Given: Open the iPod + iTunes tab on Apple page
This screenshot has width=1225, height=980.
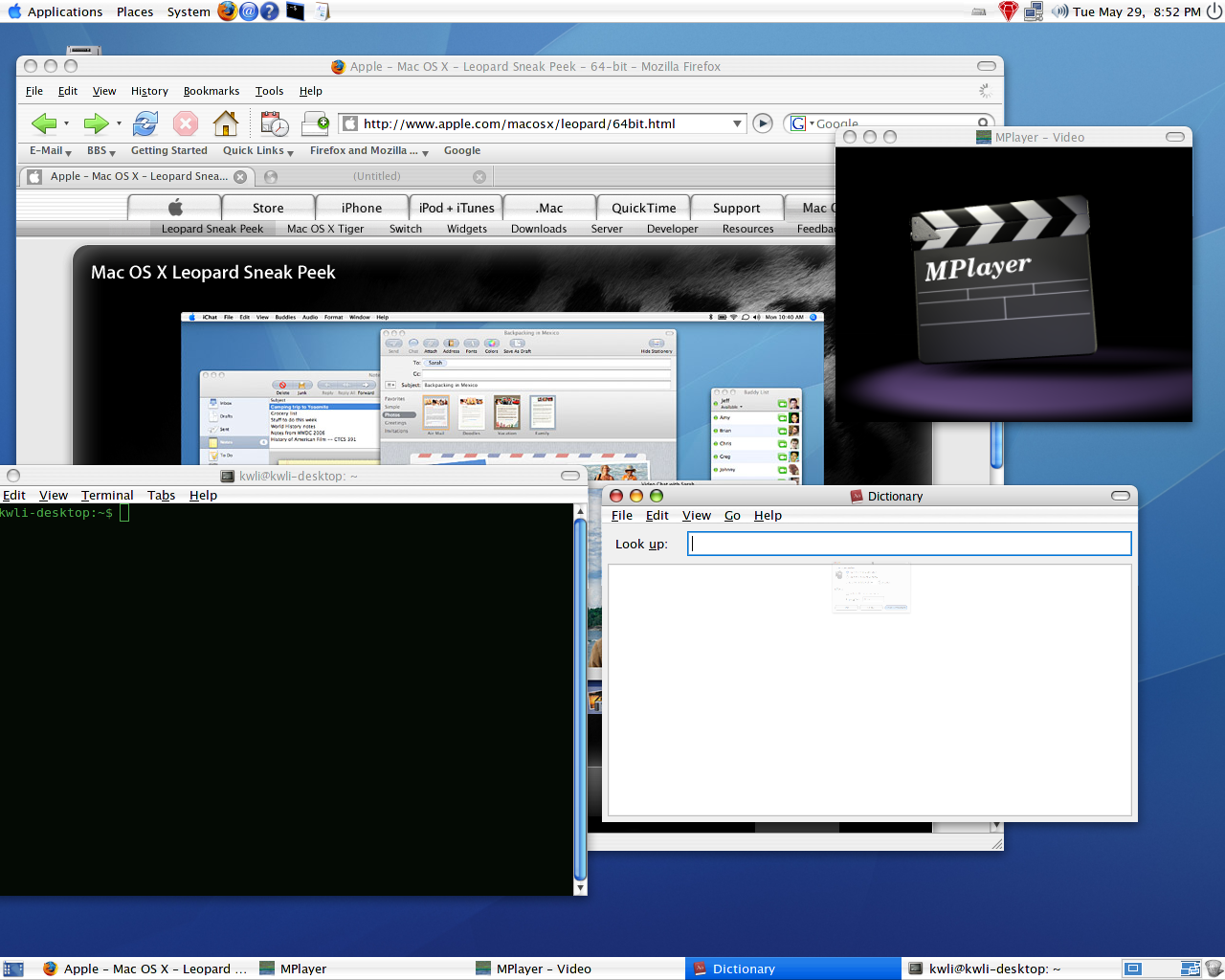Looking at the screenshot, I should [x=457, y=208].
